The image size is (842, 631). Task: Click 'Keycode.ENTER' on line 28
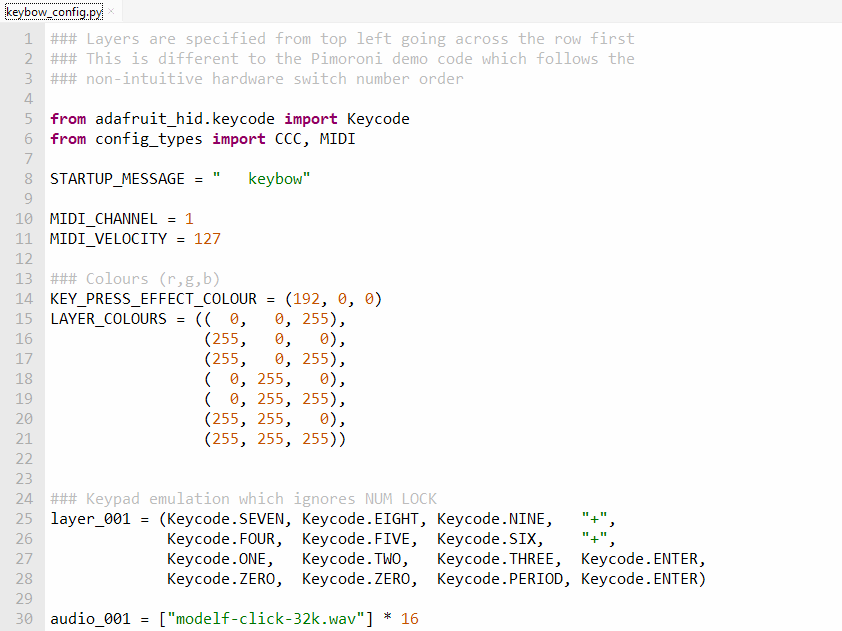640,579
